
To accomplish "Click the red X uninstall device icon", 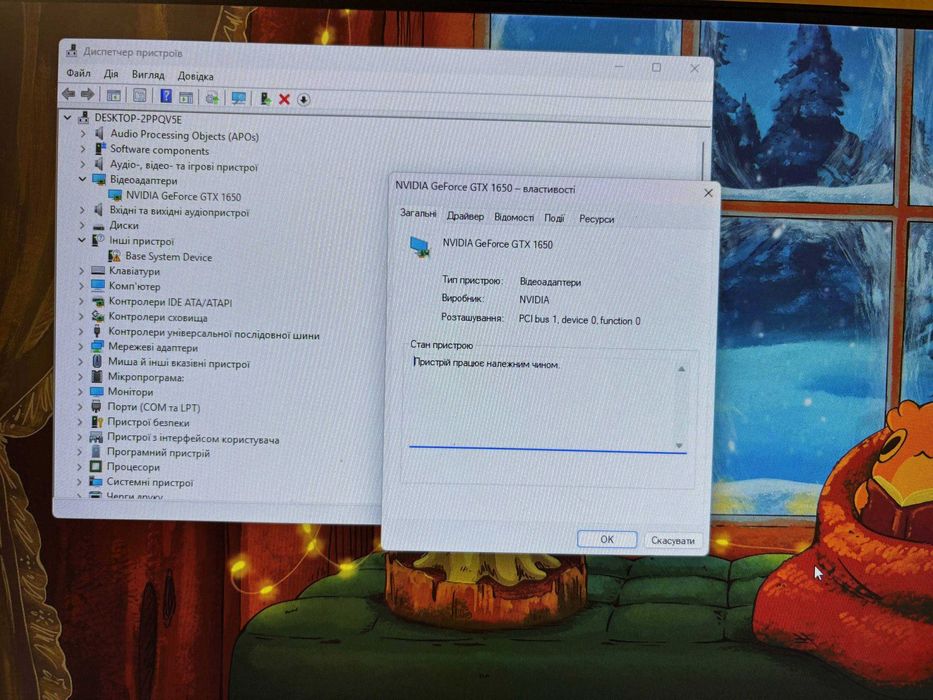I will tap(284, 99).
